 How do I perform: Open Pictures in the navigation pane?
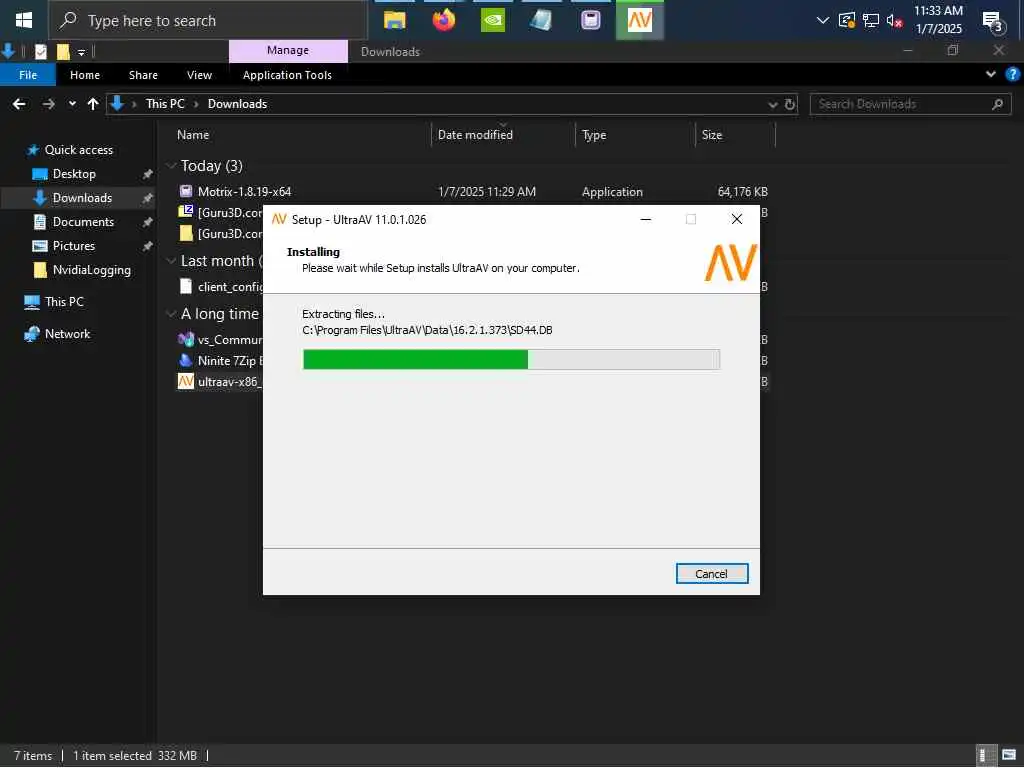tap(73, 246)
